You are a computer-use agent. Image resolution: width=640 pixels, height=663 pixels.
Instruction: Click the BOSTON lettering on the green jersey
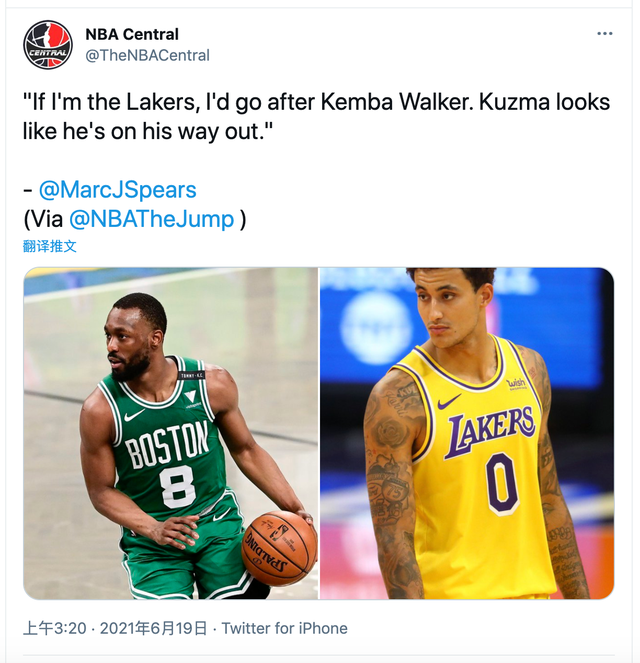pyautogui.click(x=167, y=444)
